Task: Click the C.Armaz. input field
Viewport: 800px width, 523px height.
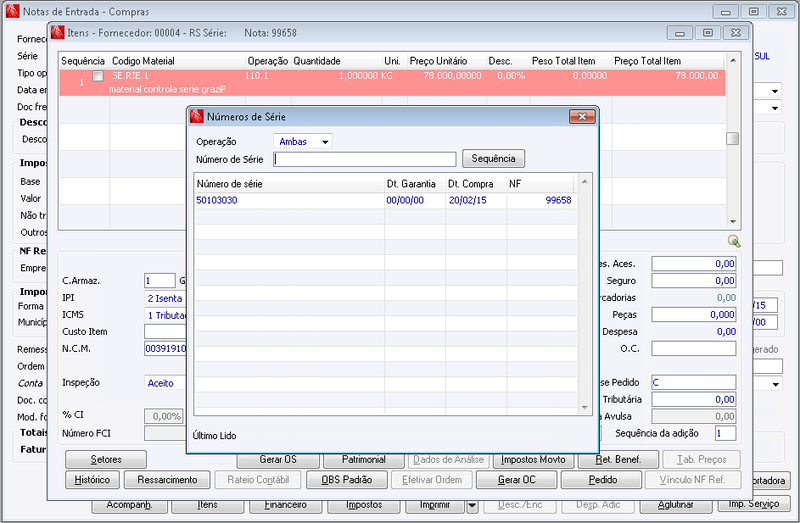Action: click(160, 281)
